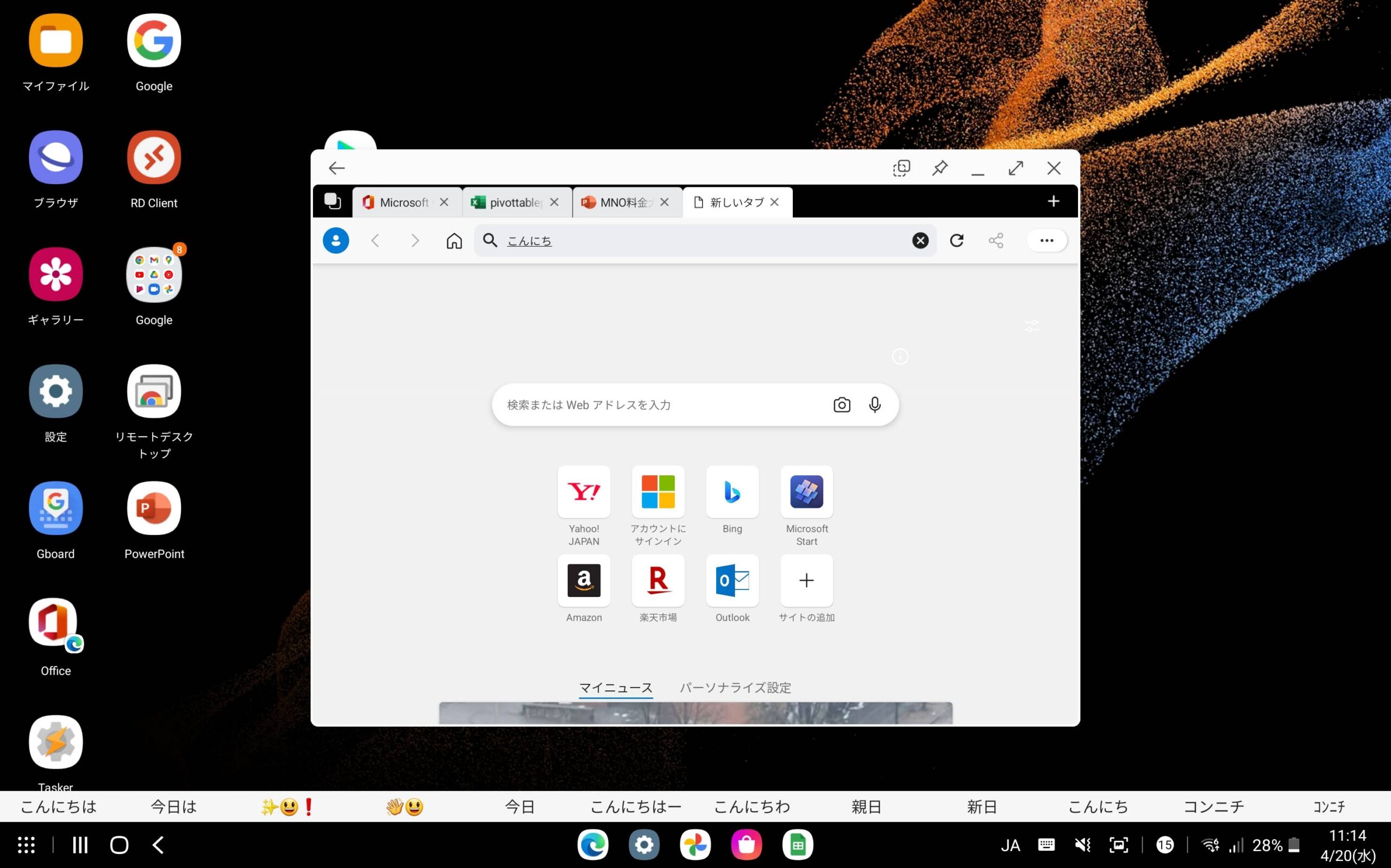Open Google Photos from taskbar
Image resolution: width=1391 pixels, height=868 pixels.
click(x=695, y=845)
